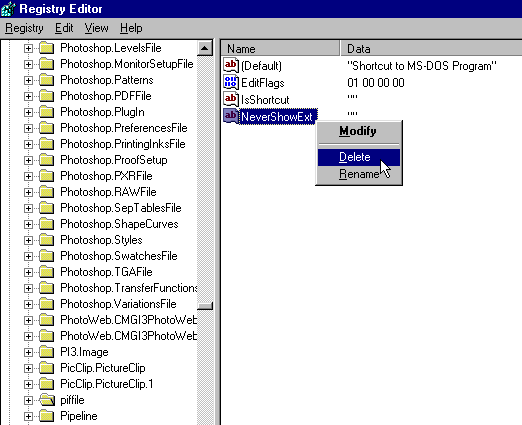The image size is (522, 425).
Task: Click the Registry Editor title bar icon
Action: coord(8,9)
